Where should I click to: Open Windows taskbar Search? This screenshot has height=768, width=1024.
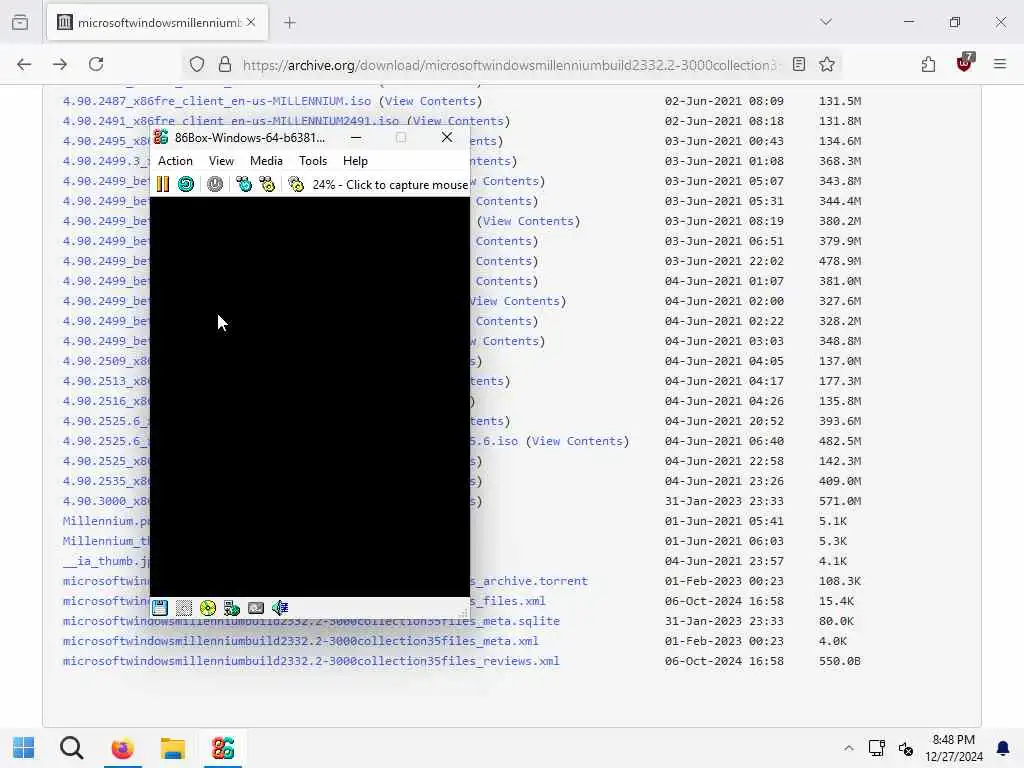point(71,748)
